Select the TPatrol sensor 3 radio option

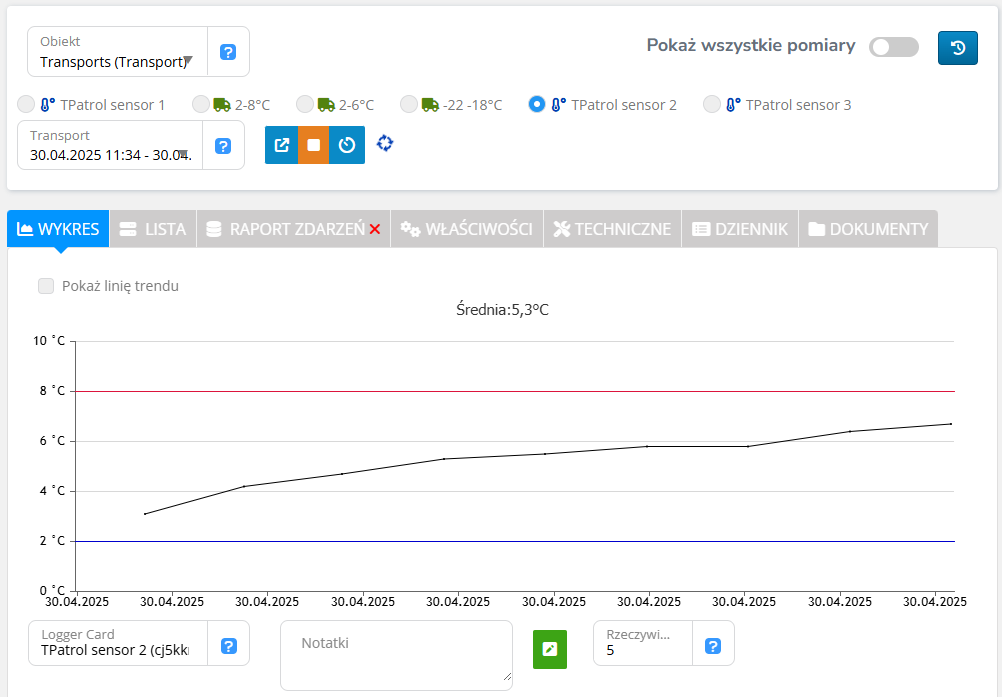(x=711, y=104)
